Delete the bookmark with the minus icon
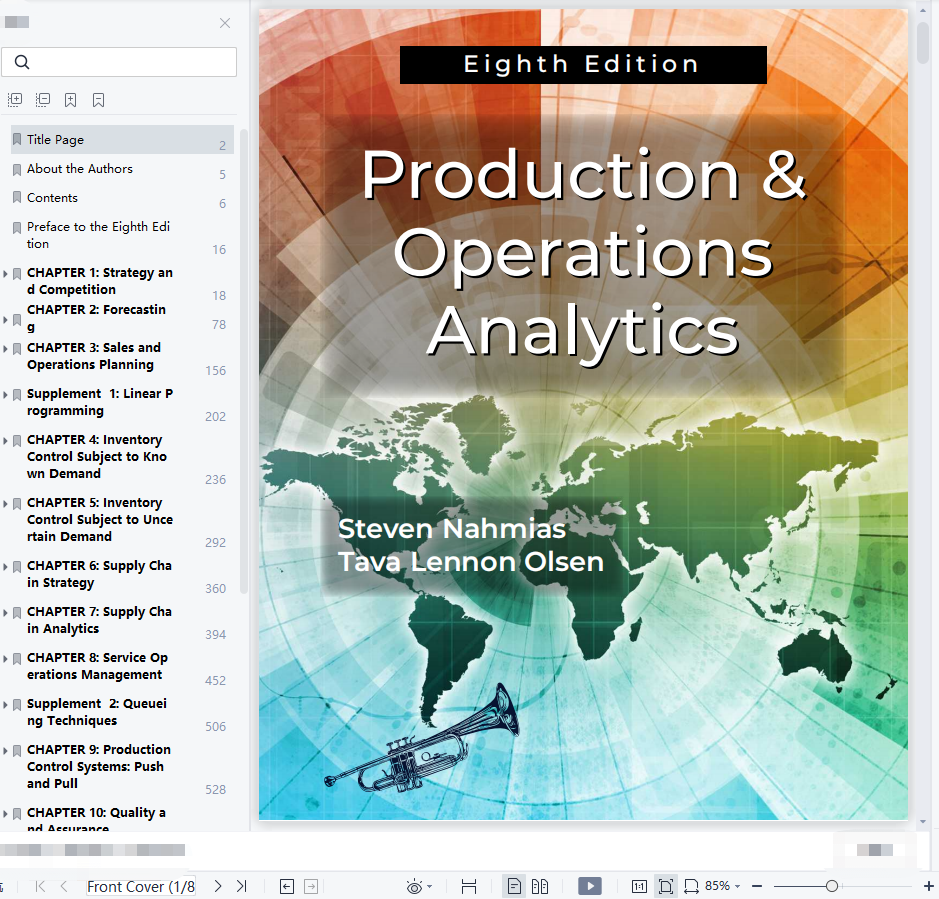 (99, 99)
